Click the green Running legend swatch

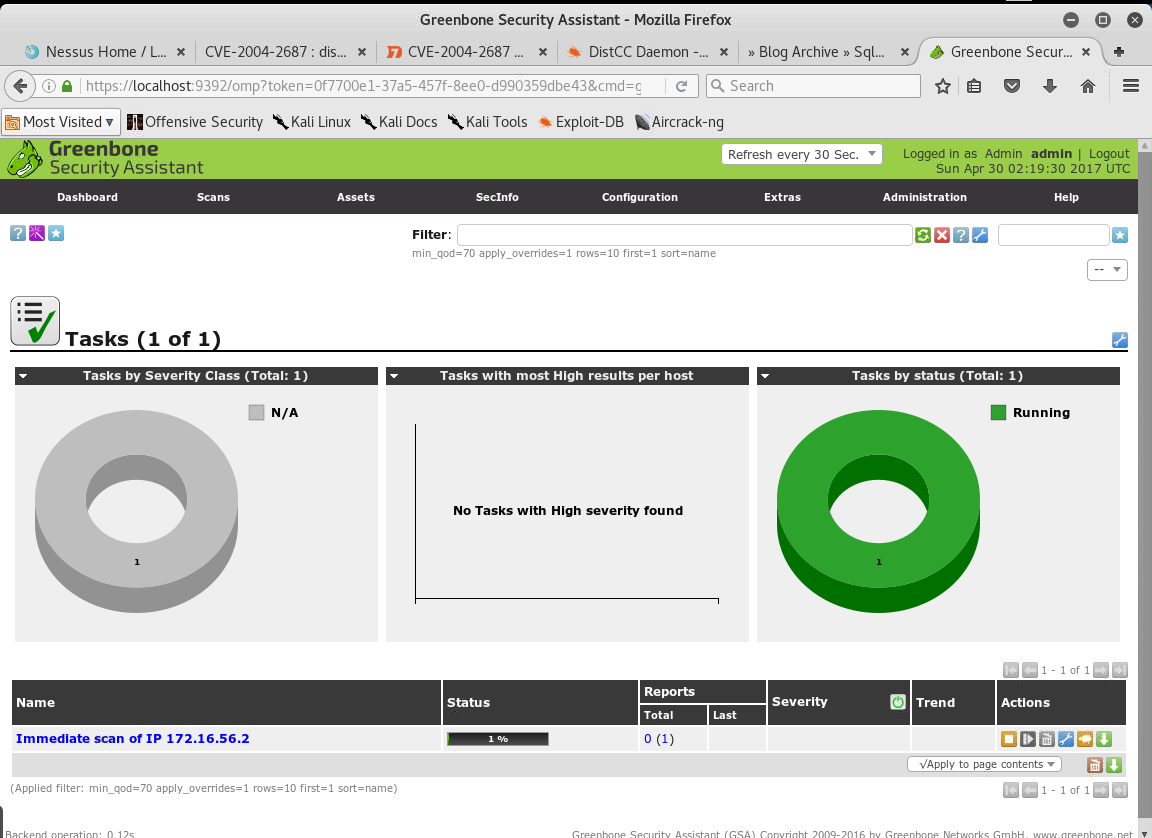998,413
